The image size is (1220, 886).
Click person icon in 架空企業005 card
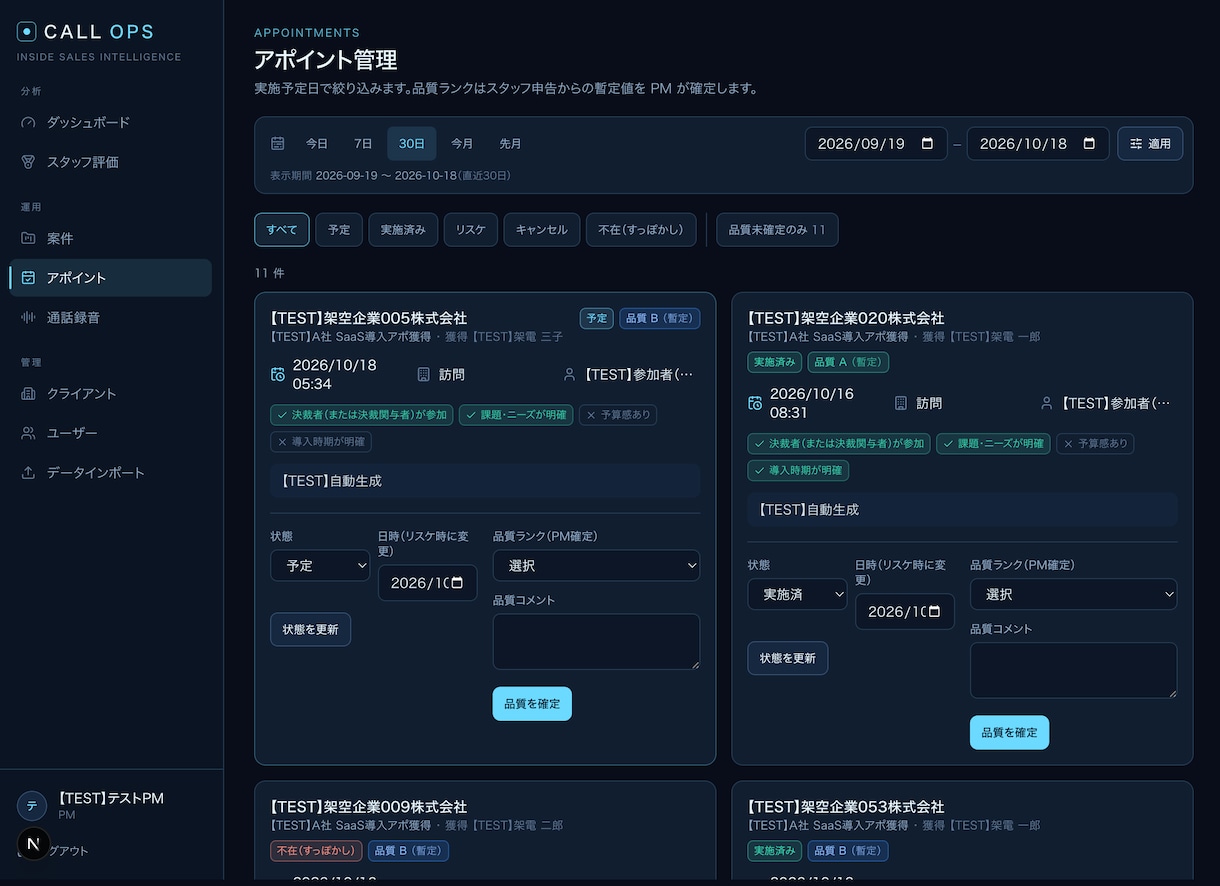(x=569, y=375)
